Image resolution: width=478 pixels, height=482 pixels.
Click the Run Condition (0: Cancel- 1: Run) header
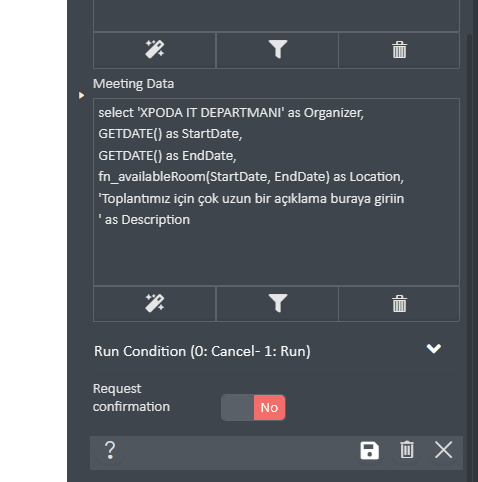coord(202,351)
